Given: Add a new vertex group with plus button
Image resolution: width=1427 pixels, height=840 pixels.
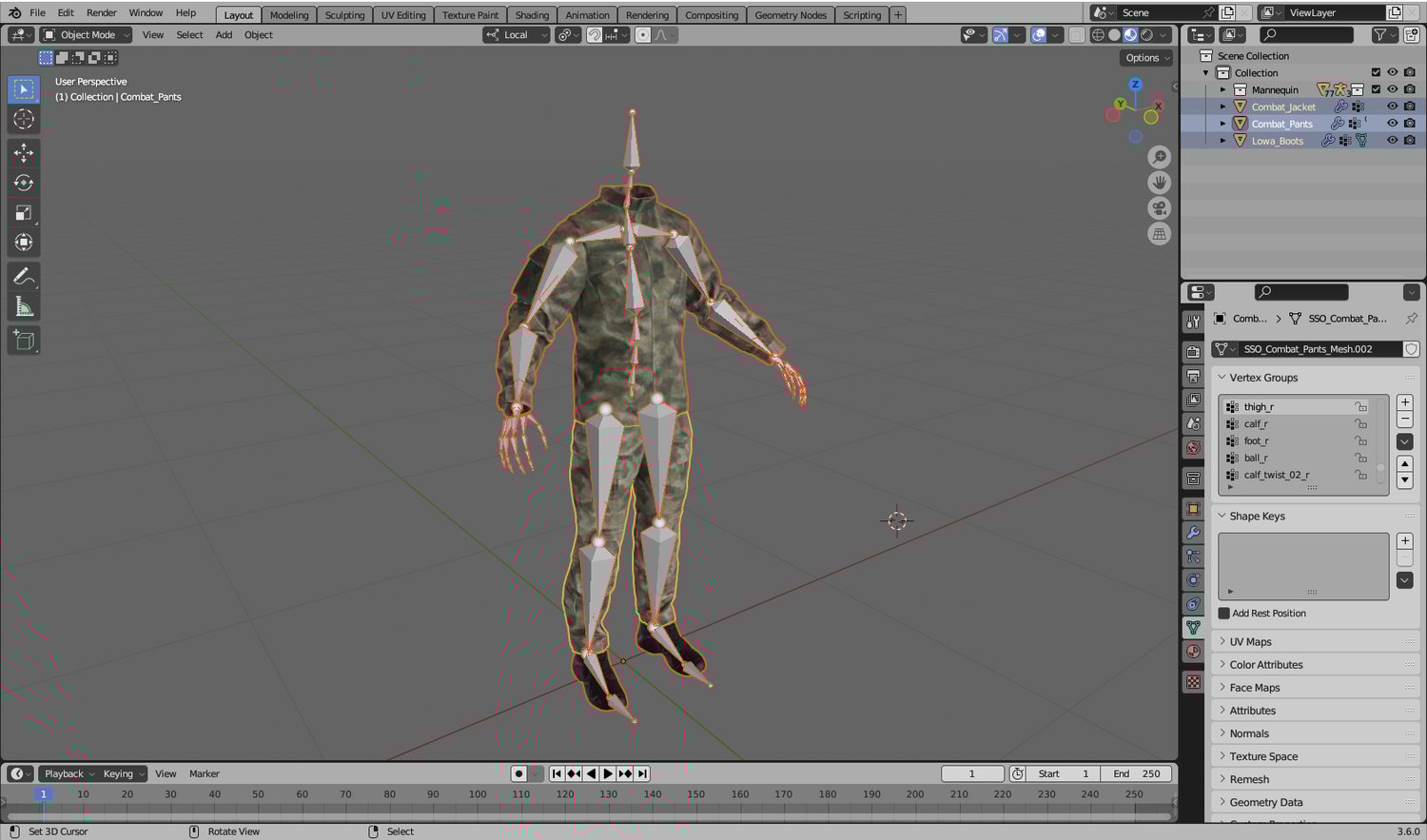Looking at the screenshot, I should pyautogui.click(x=1404, y=402).
